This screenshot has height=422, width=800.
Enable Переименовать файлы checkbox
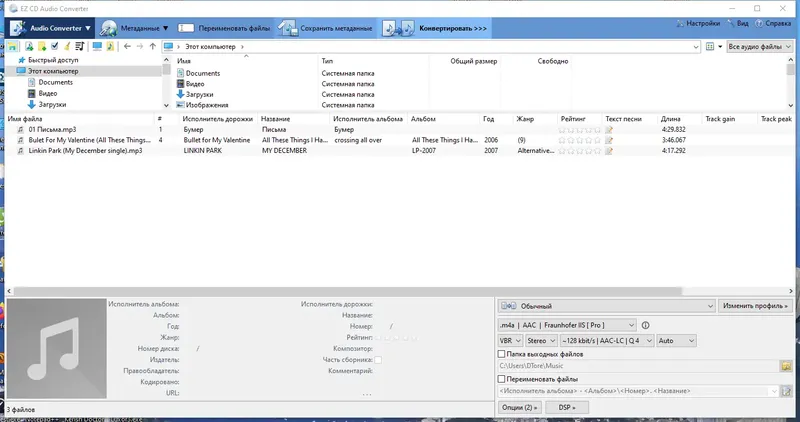[x=501, y=379]
